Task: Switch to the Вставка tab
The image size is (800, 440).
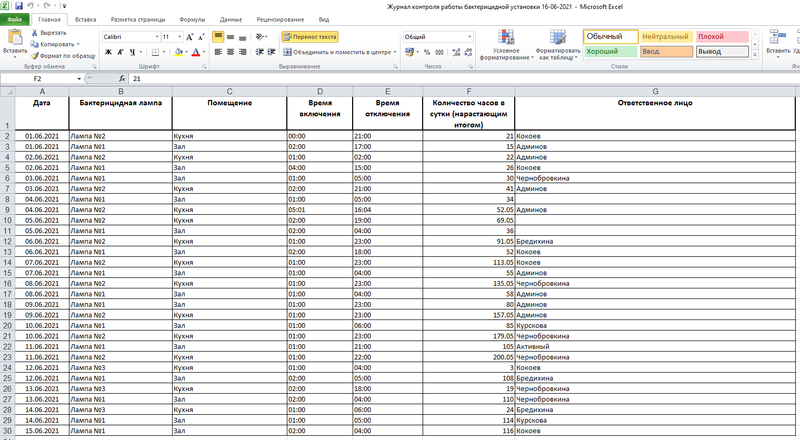Action: (x=85, y=19)
